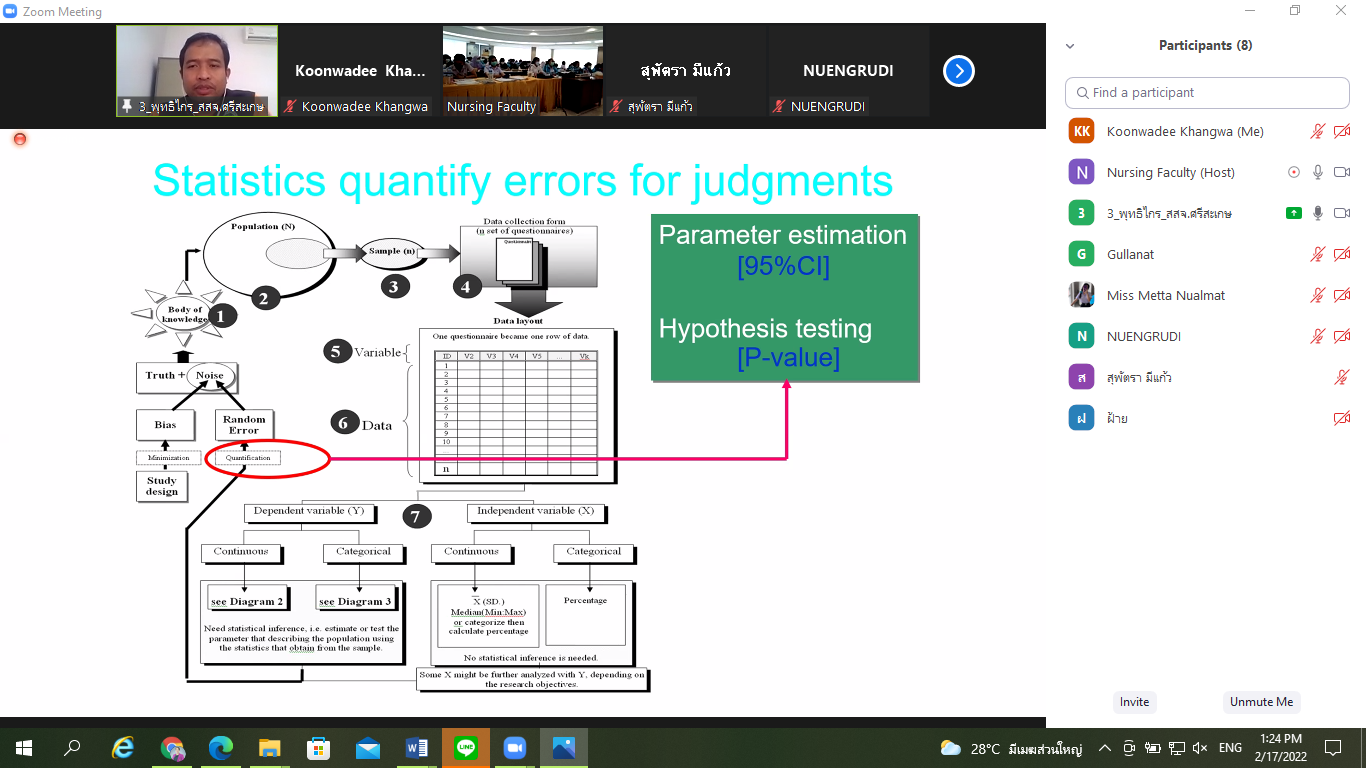Show the next video thumbnails with the blue arrow
Screen dimensions: 1366x768
point(958,71)
